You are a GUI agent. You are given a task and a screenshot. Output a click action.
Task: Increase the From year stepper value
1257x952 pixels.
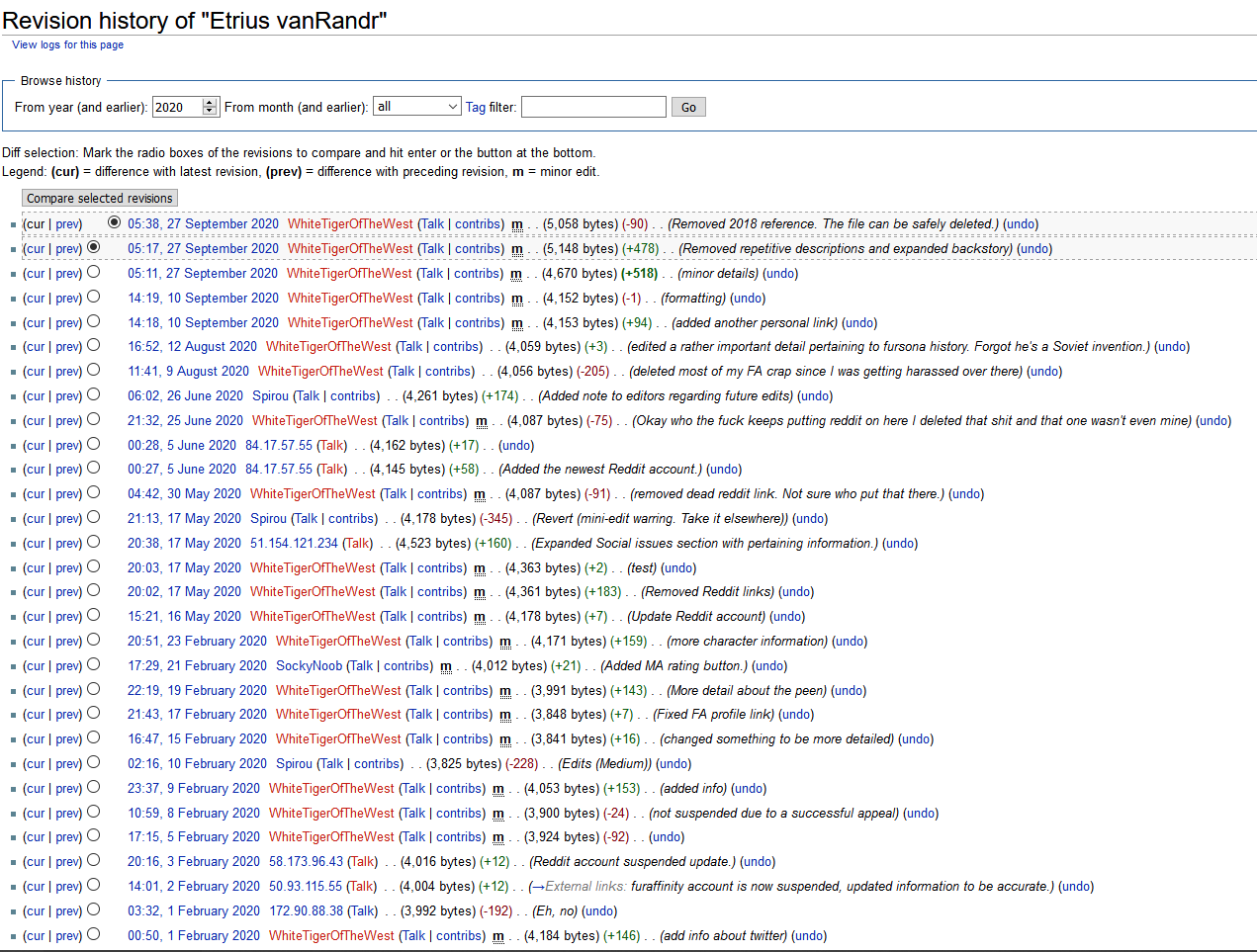210,102
